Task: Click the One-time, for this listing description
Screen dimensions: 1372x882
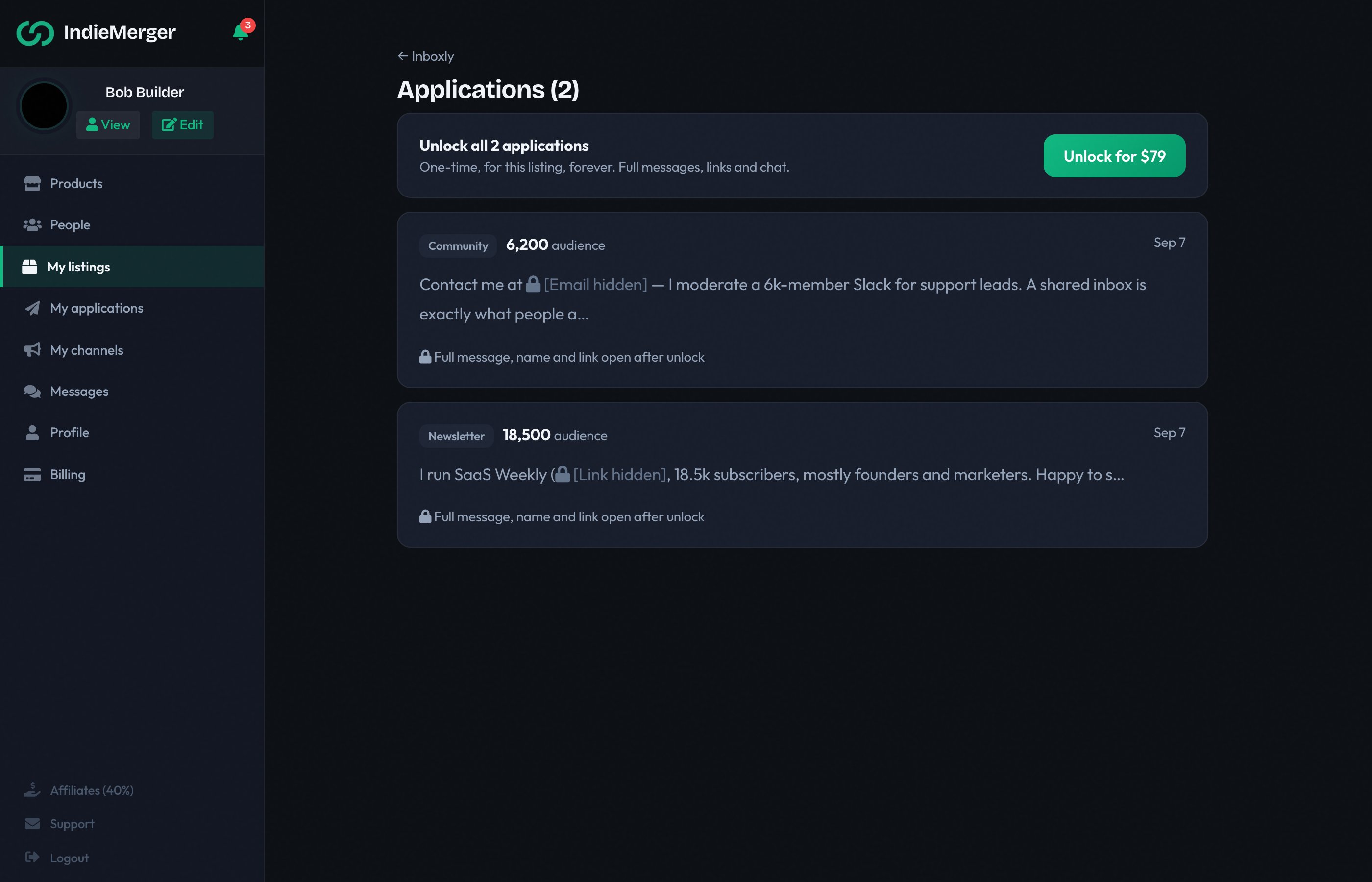Action: (x=604, y=167)
